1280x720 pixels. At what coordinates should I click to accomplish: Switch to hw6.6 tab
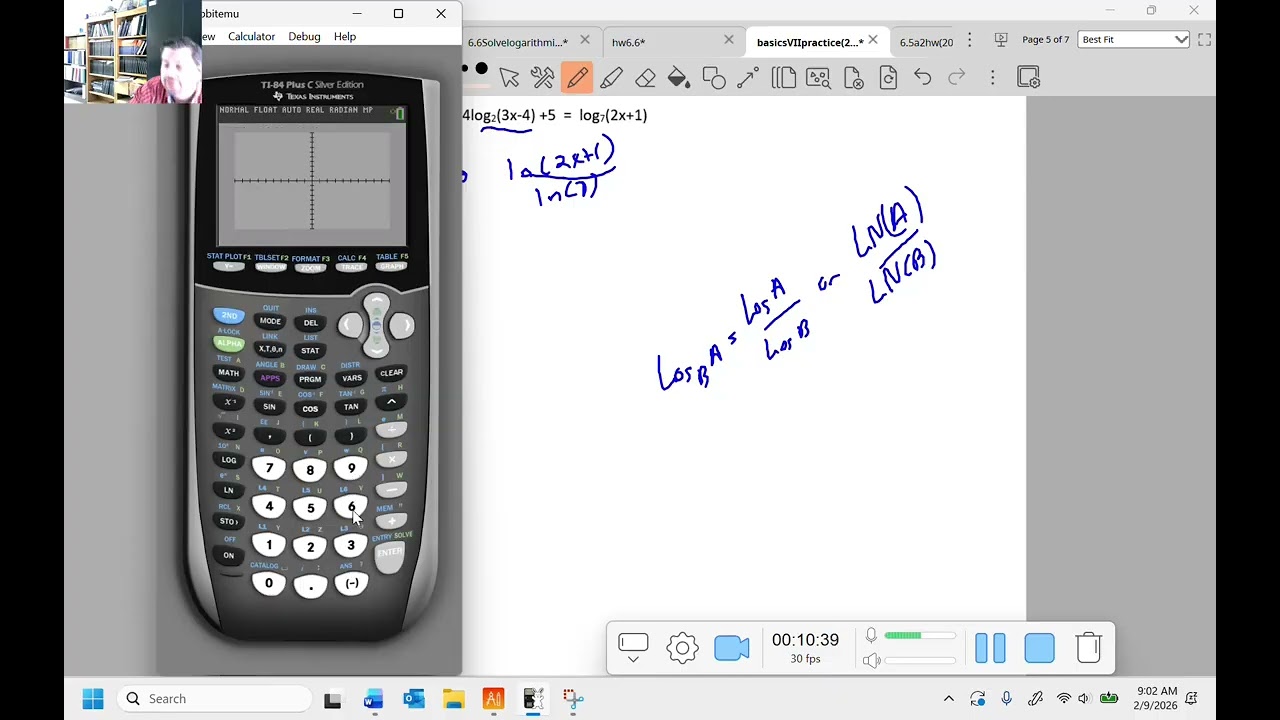628,42
